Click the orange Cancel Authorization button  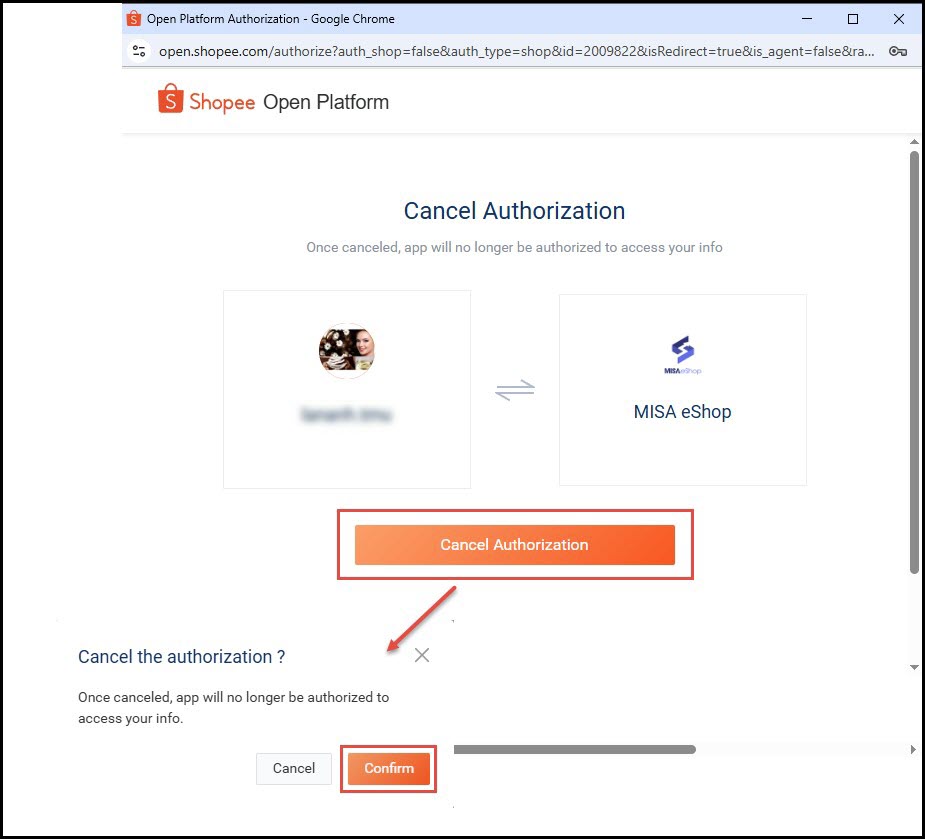[514, 545]
